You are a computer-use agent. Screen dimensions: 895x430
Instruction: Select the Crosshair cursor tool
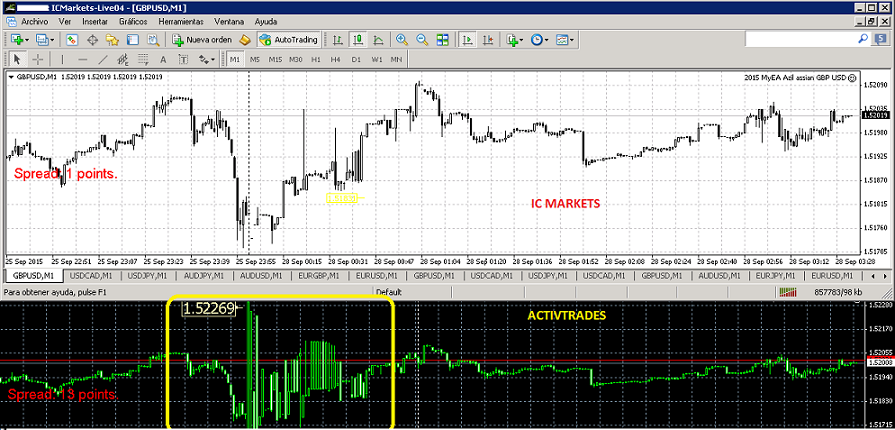(x=37, y=60)
